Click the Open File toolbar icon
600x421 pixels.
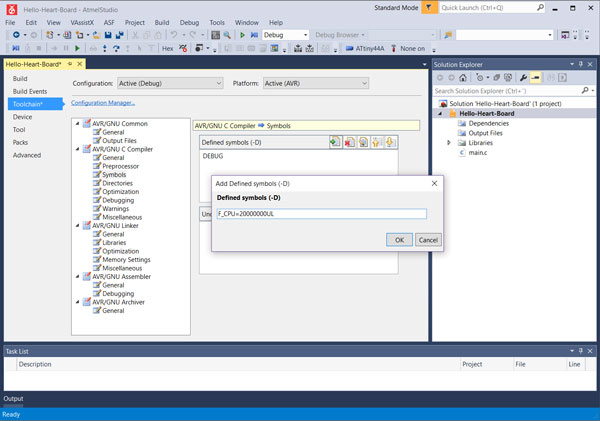coord(96,35)
